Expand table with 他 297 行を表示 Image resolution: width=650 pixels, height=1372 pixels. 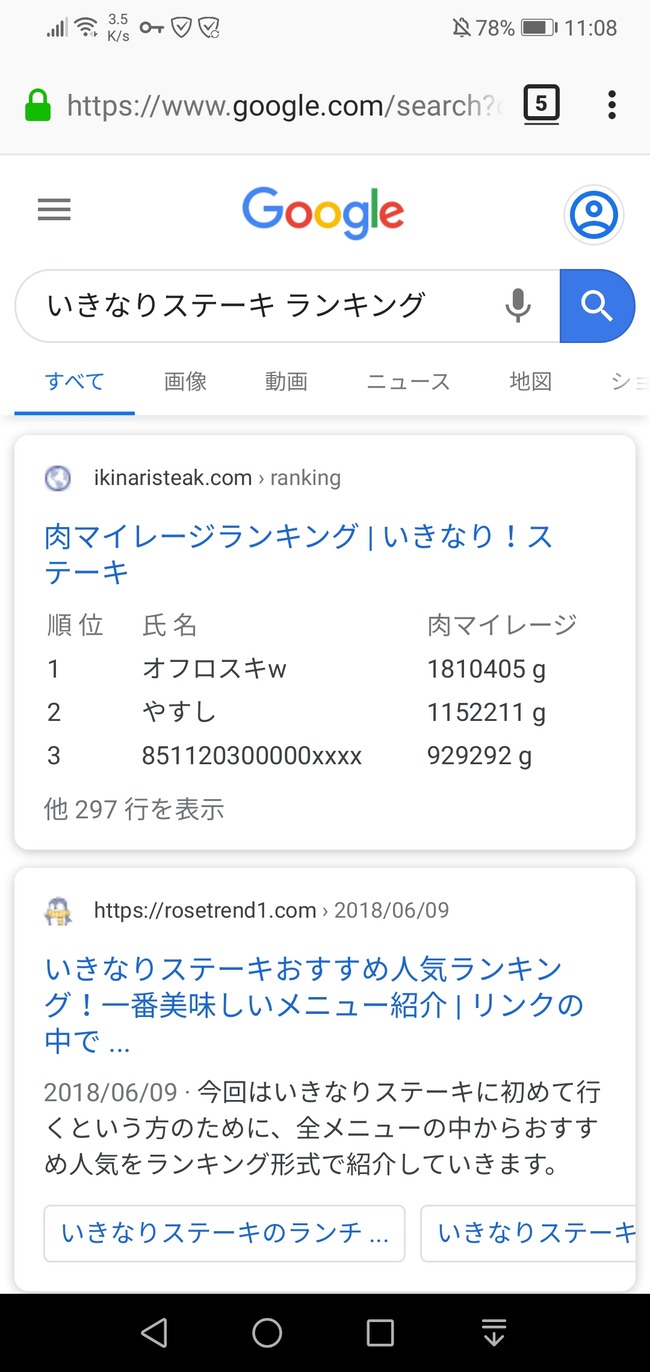tap(134, 809)
